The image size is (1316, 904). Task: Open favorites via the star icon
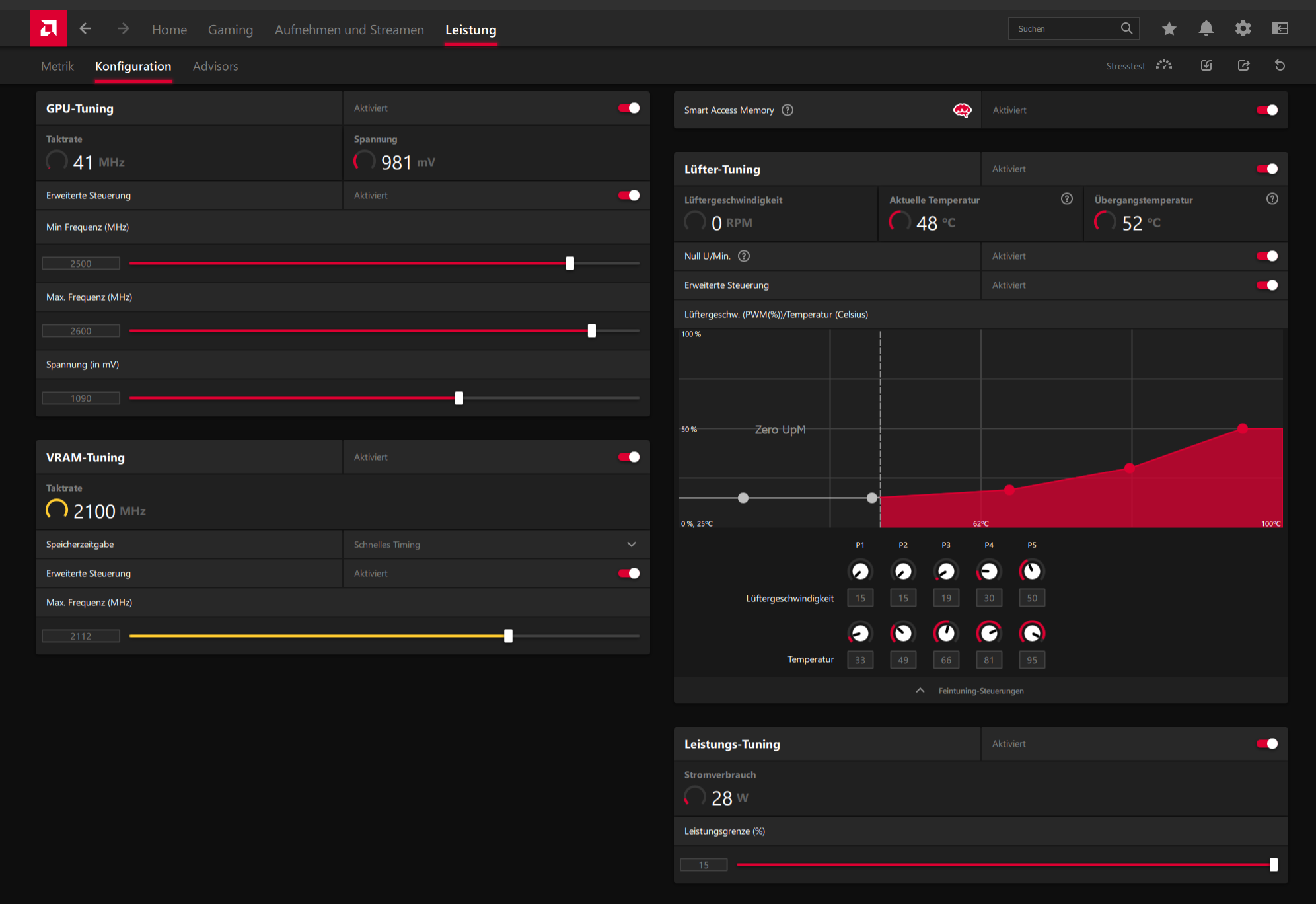click(1169, 28)
